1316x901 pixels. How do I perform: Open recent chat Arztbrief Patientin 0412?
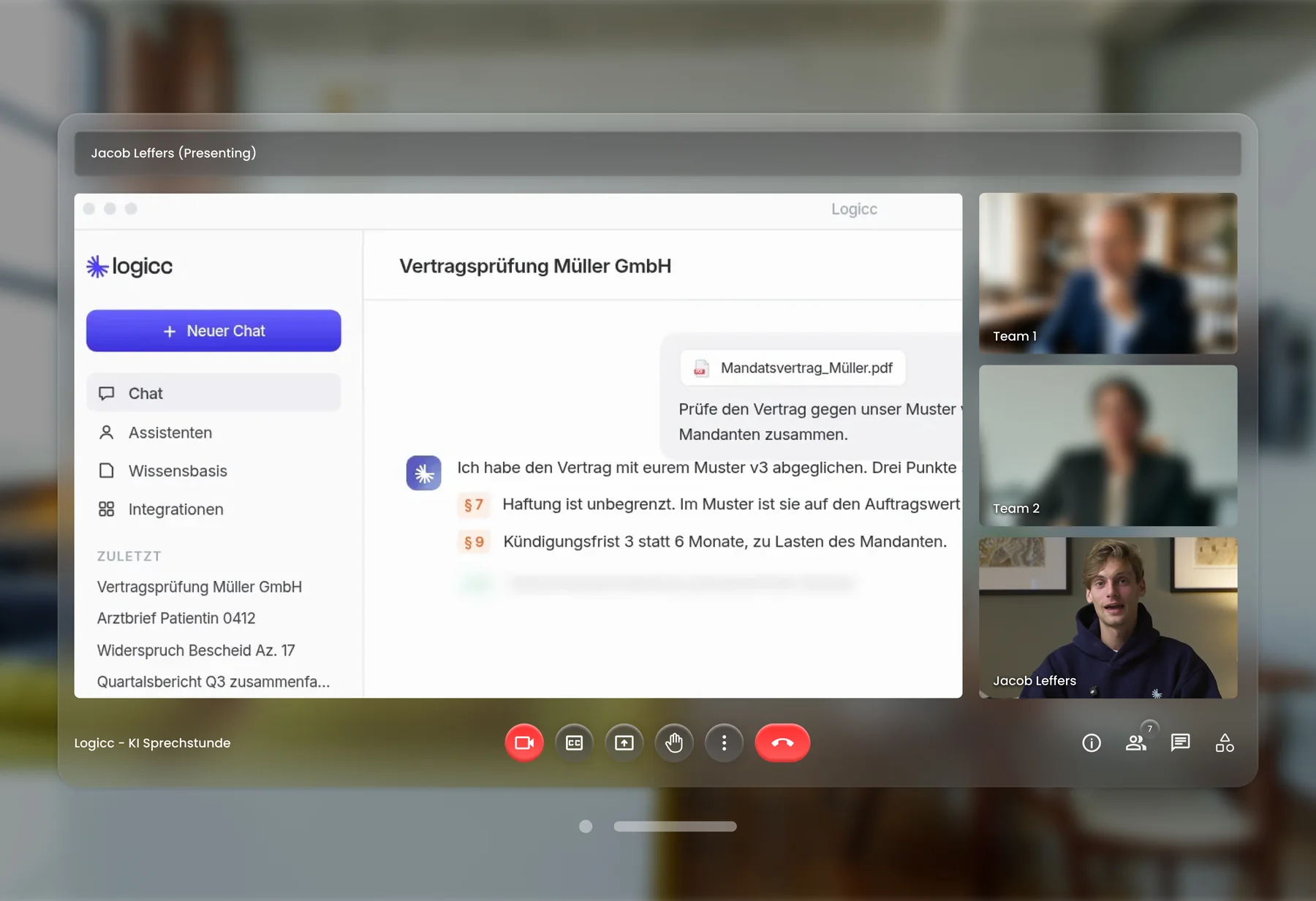(x=176, y=618)
